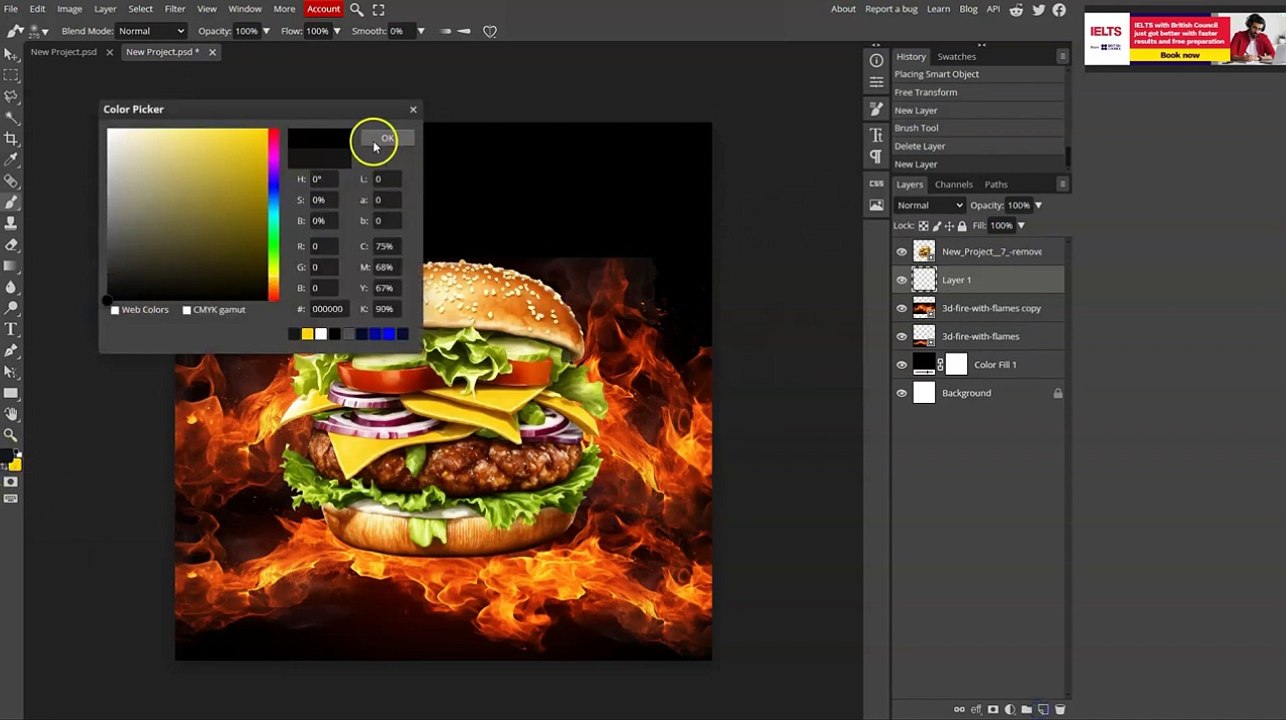This screenshot has width=1286, height=720.
Task: Toggle Quick Mask mode icon
Action: click(11, 482)
